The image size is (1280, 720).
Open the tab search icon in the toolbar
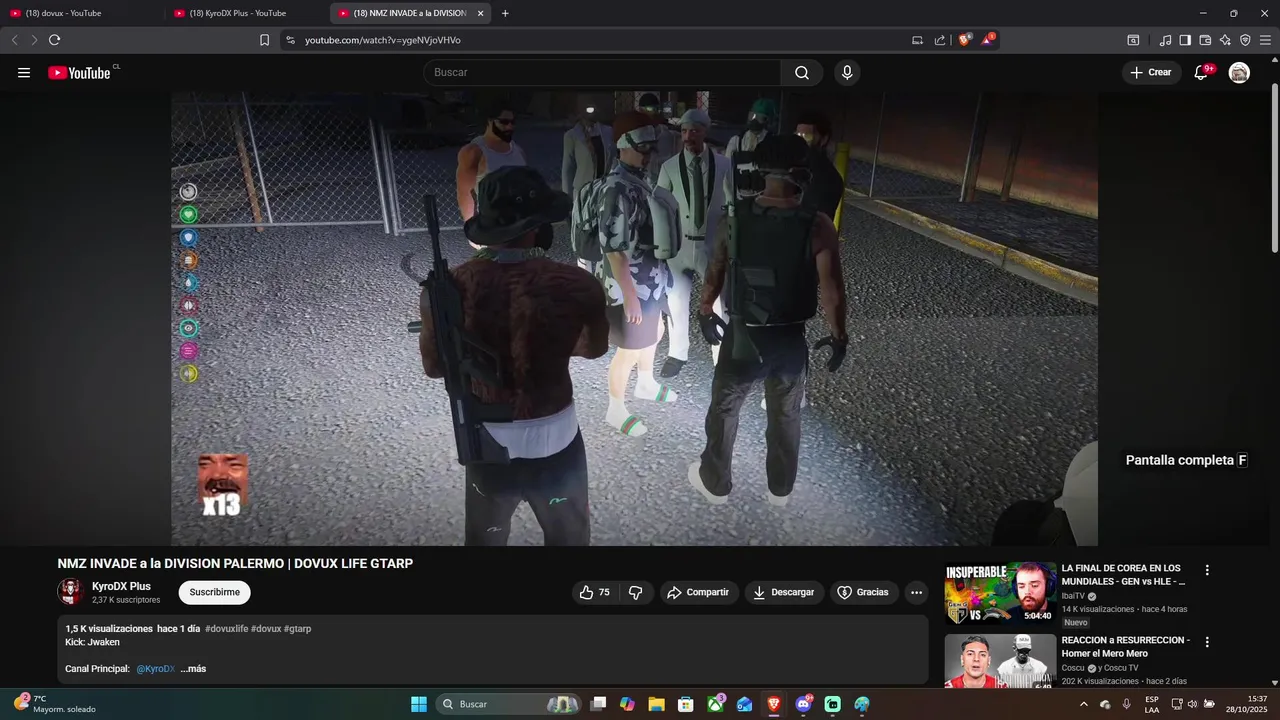click(1133, 40)
